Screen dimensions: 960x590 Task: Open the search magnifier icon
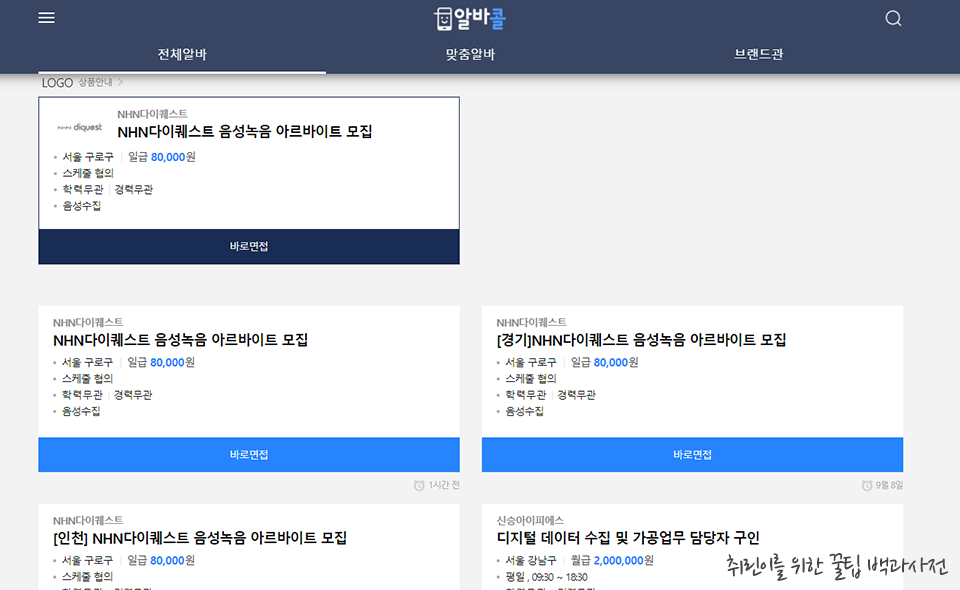click(893, 16)
